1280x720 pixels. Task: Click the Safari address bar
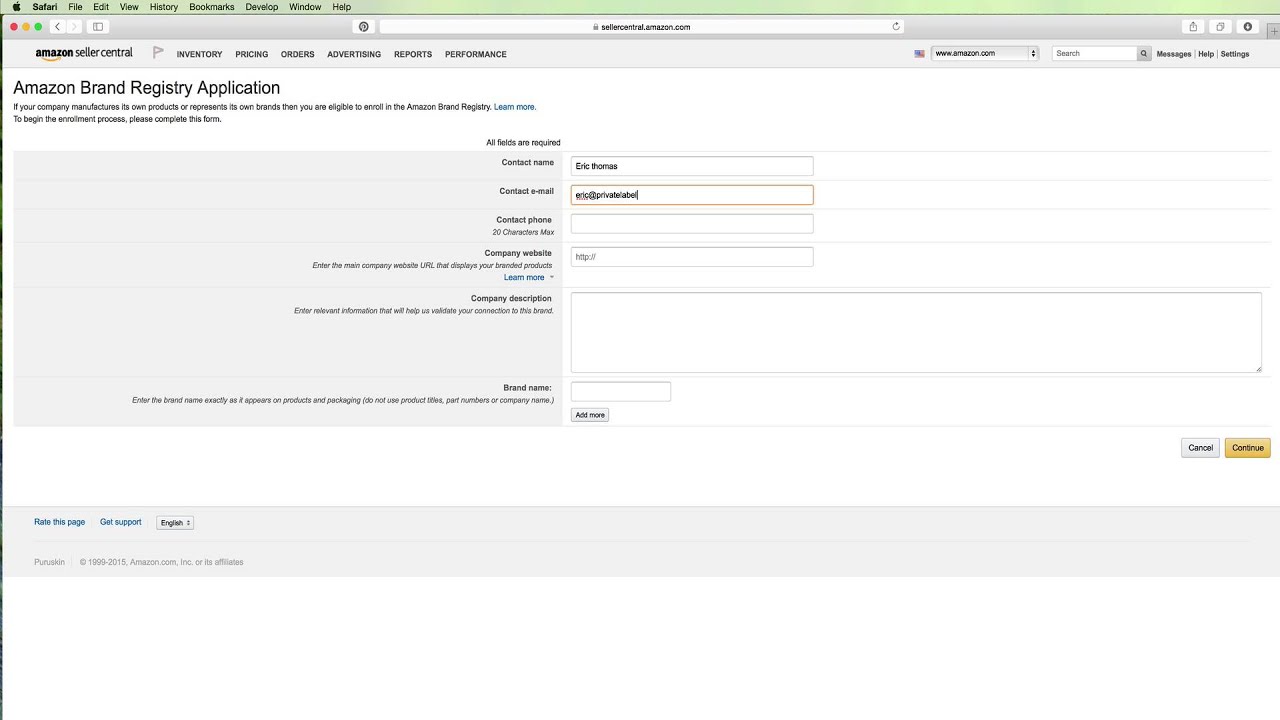click(641, 27)
